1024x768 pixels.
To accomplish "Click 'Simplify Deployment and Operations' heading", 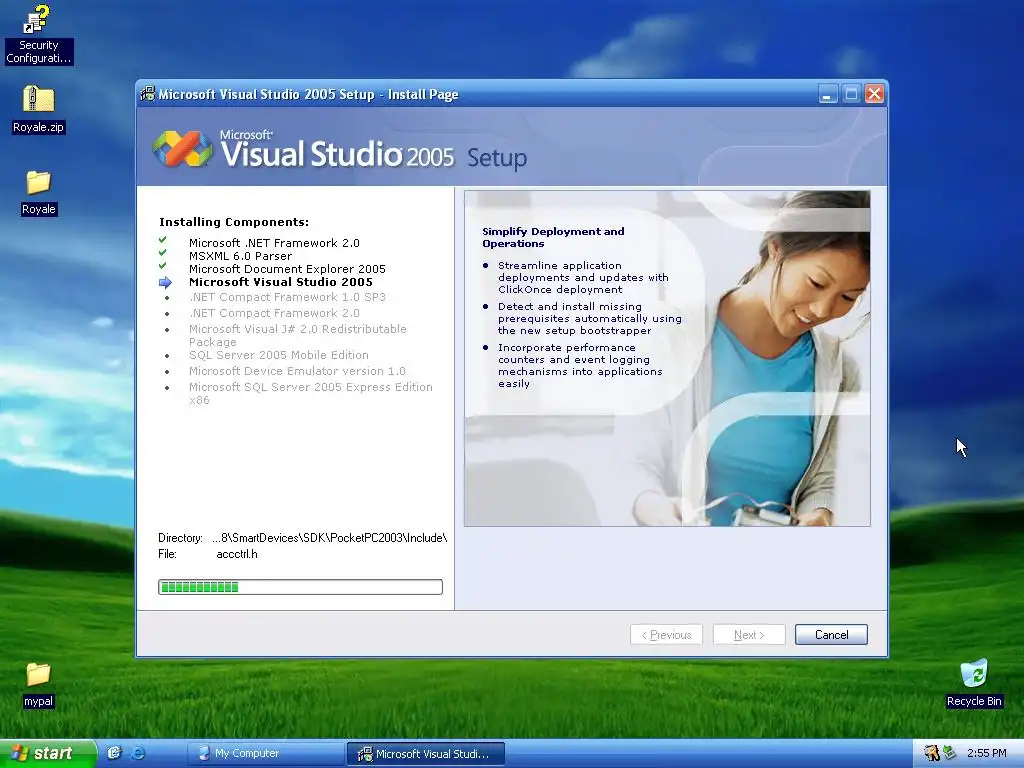I will pyautogui.click(x=553, y=237).
